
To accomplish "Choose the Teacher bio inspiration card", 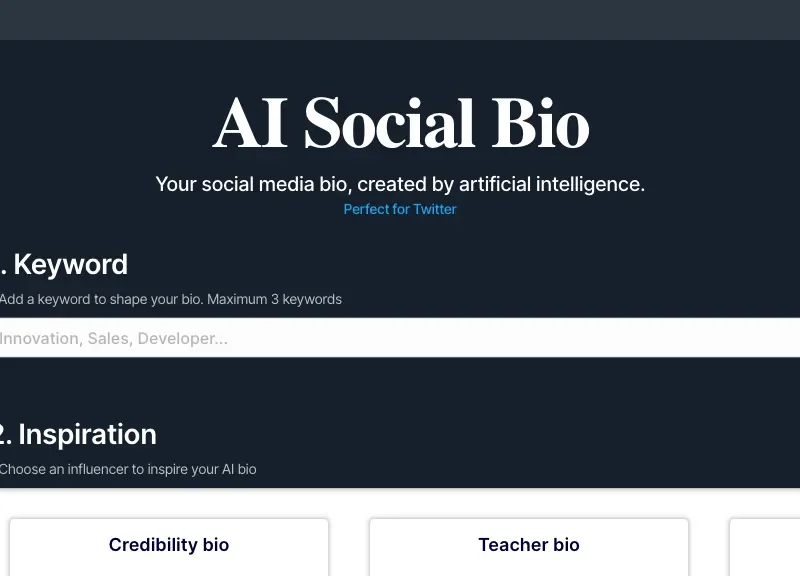I will (x=528, y=545).
